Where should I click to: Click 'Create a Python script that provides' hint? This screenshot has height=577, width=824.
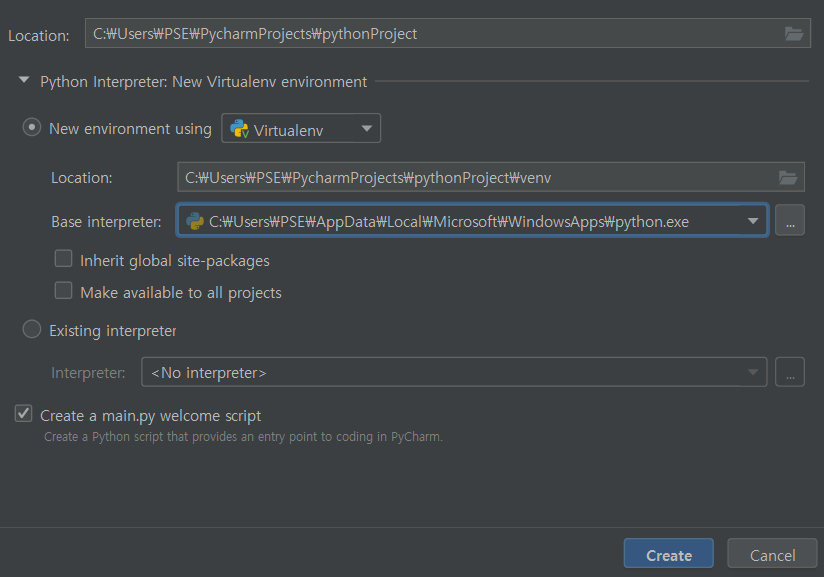[243, 437]
